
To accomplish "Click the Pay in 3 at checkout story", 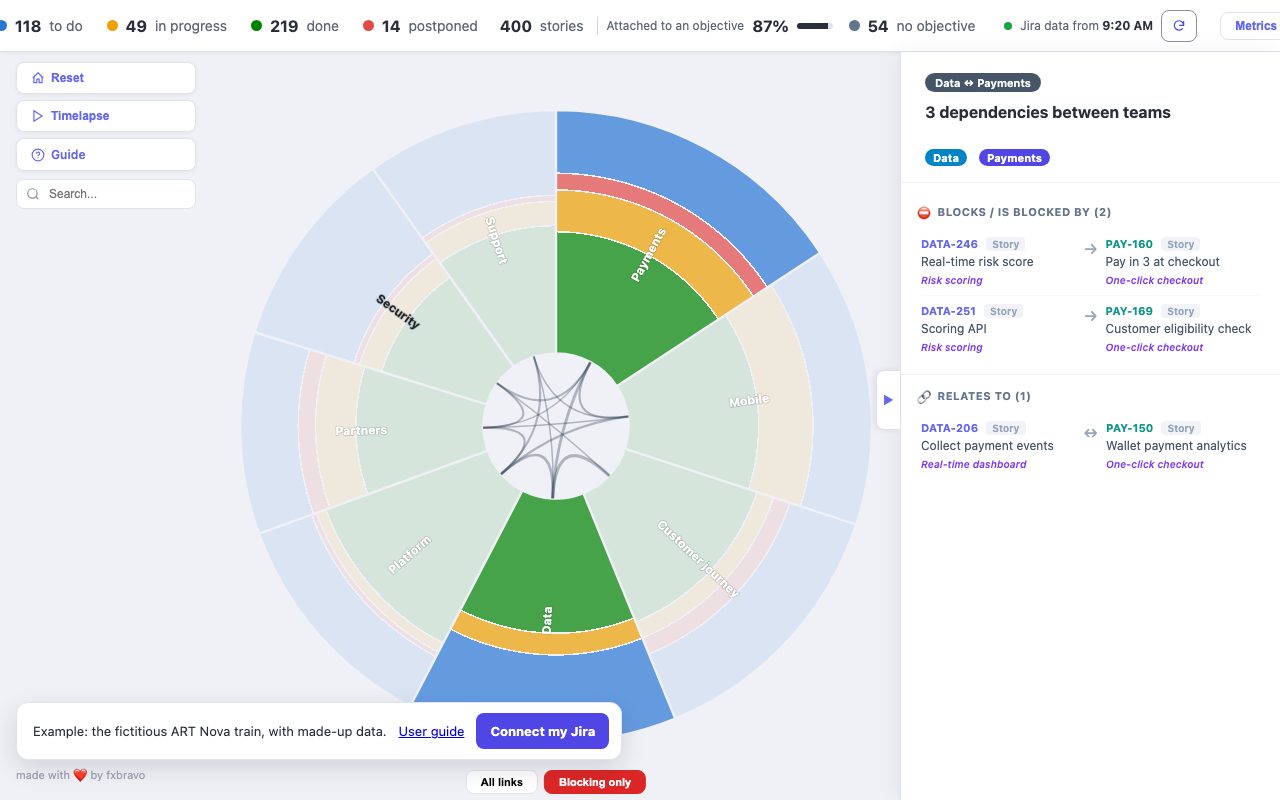I will tap(1162, 262).
